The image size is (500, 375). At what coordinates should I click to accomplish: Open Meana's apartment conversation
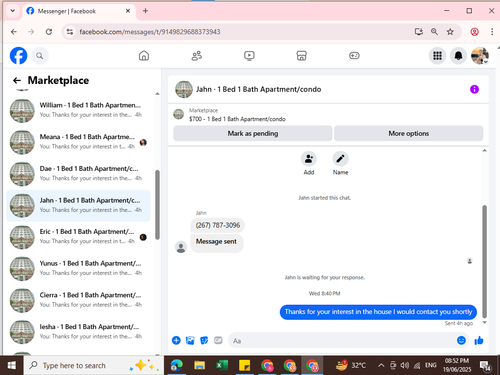pyautogui.click(x=78, y=142)
